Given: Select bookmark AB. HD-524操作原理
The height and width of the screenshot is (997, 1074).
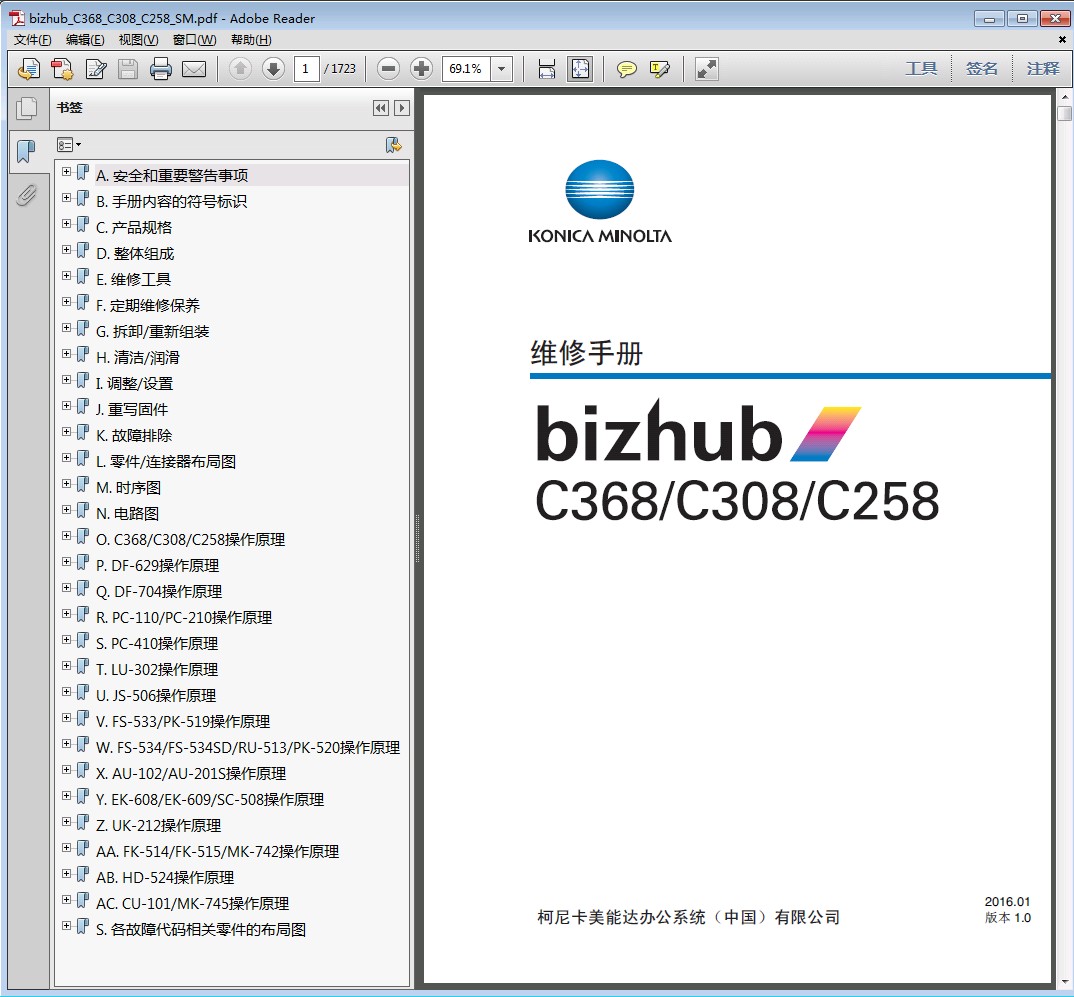Looking at the screenshot, I should (x=165, y=878).
